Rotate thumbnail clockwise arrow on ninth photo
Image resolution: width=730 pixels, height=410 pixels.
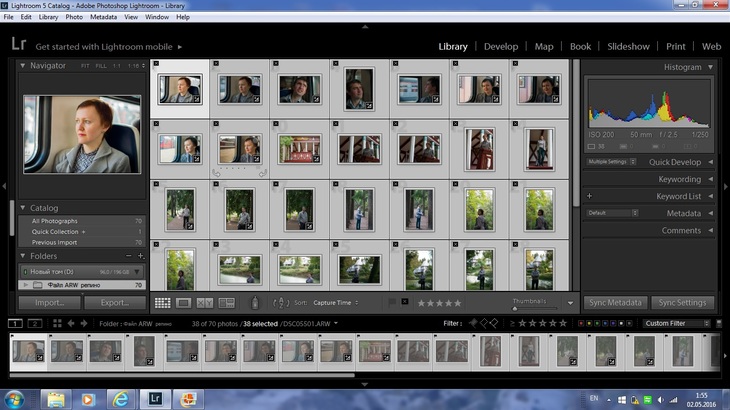point(263,173)
